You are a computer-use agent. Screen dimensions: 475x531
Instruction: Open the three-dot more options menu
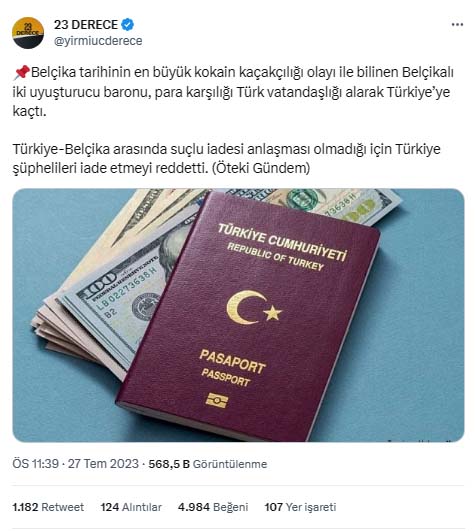tap(457, 24)
